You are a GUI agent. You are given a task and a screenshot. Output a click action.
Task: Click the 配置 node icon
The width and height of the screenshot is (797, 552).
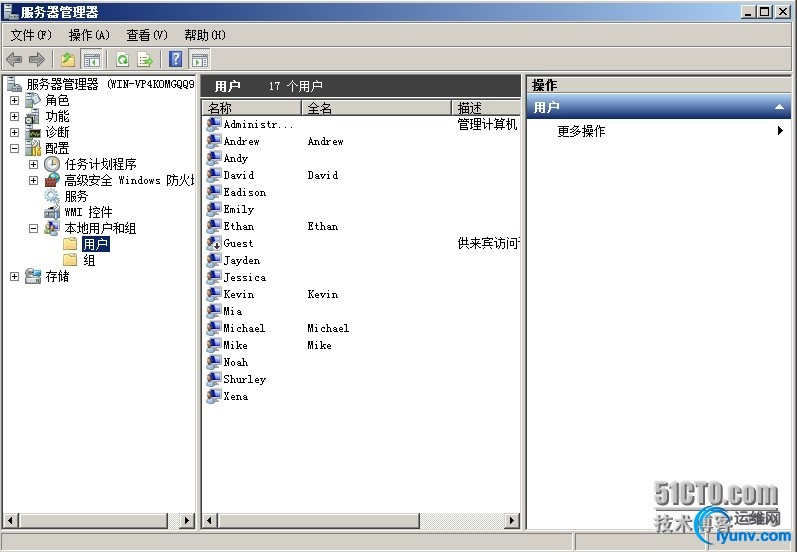point(33,148)
